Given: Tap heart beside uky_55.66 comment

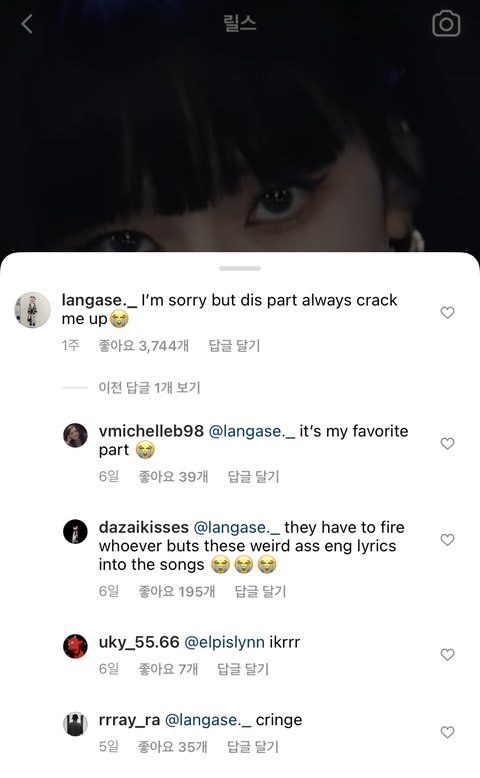Looking at the screenshot, I should 447,654.
